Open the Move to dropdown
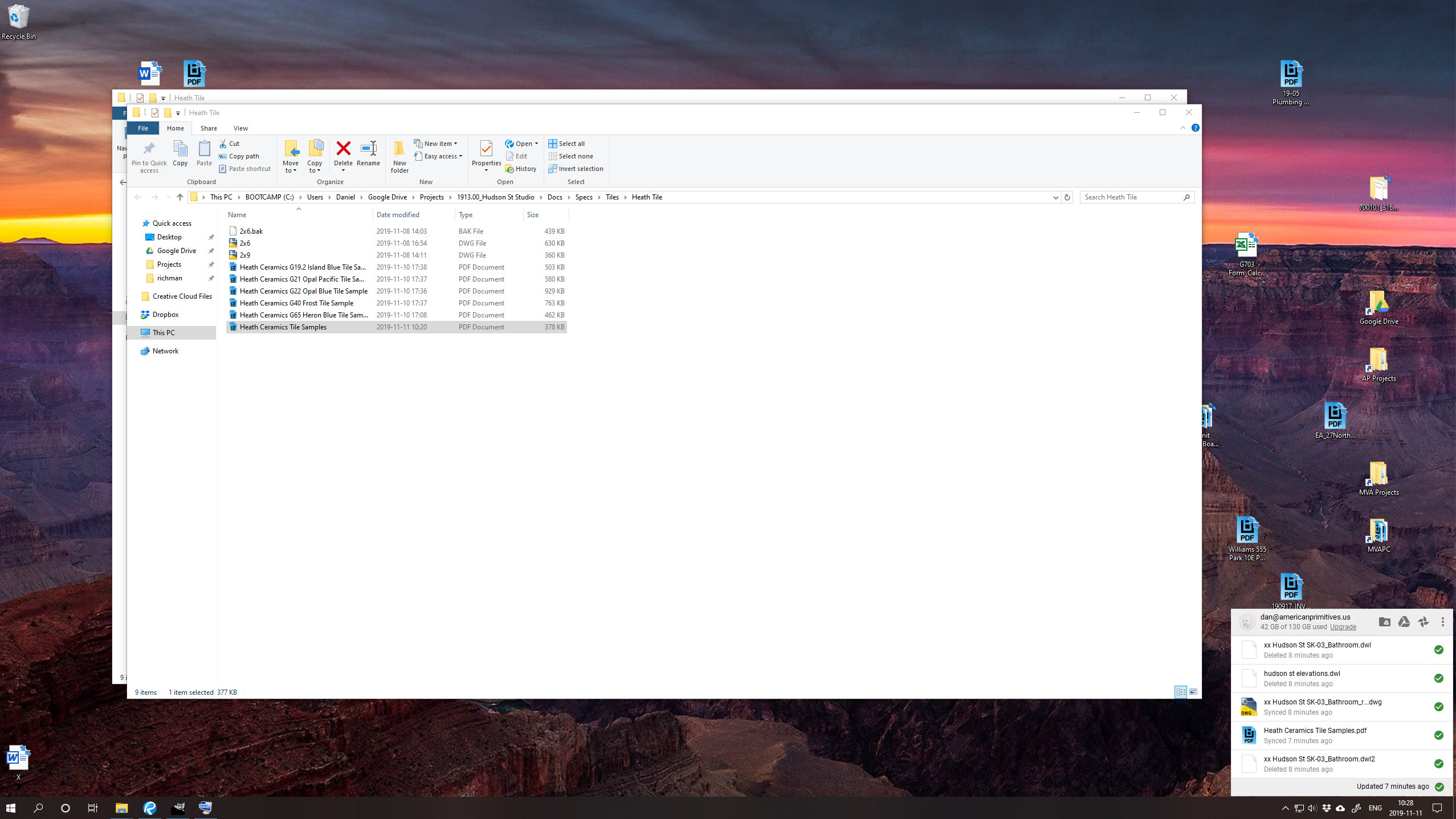Viewport: 1456px width, 819px height. coord(291,157)
